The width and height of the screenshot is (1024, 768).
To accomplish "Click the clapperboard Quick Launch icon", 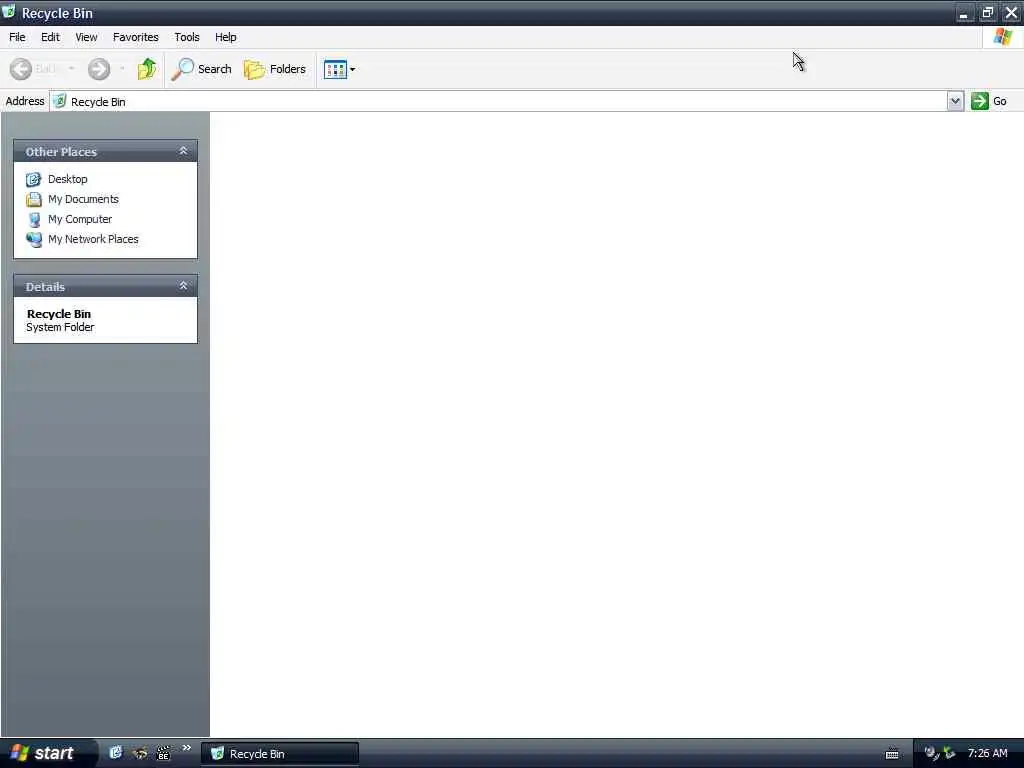I will tap(163, 754).
